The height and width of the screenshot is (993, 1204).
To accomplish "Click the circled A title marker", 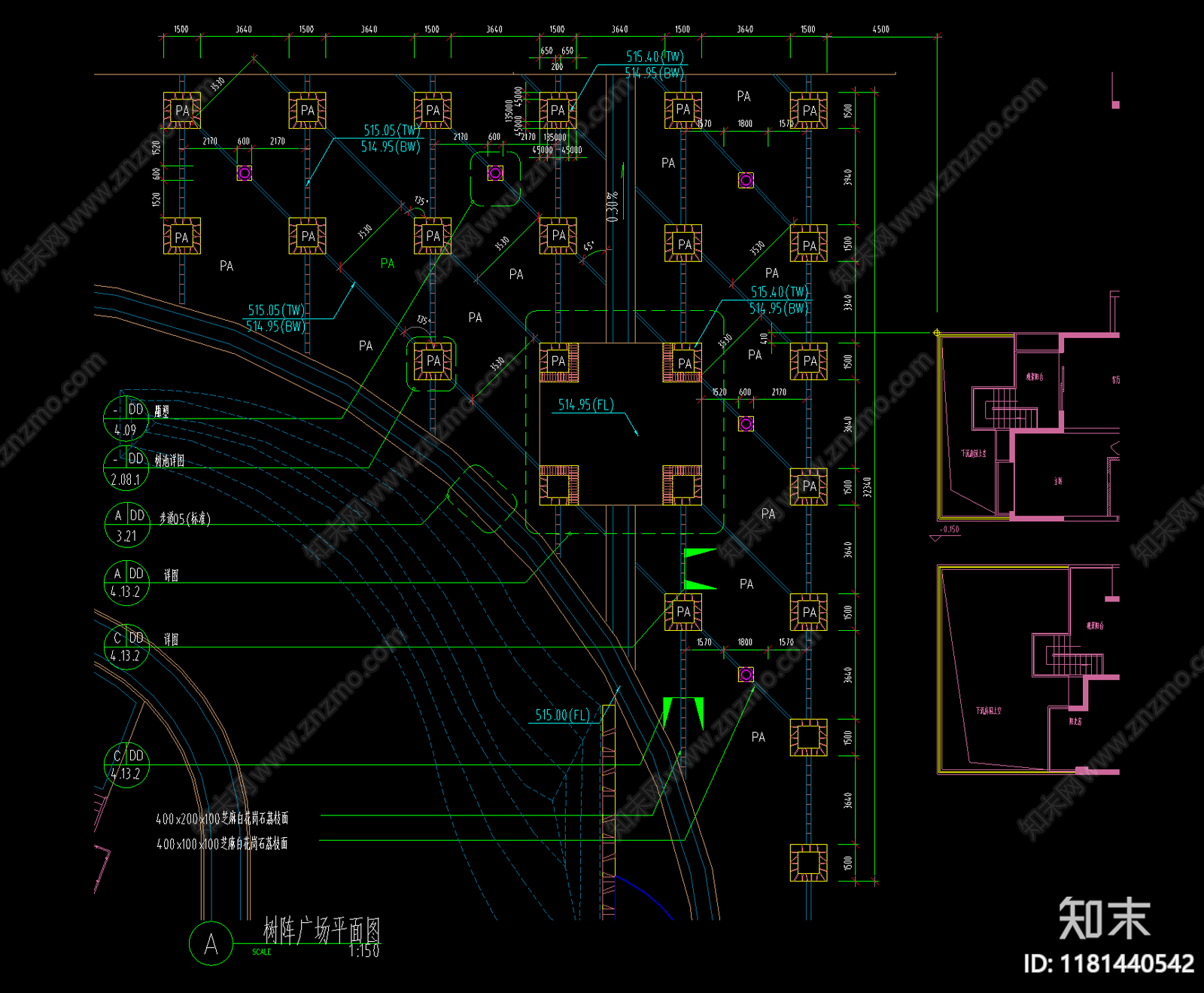I will click(x=211, y=943).
